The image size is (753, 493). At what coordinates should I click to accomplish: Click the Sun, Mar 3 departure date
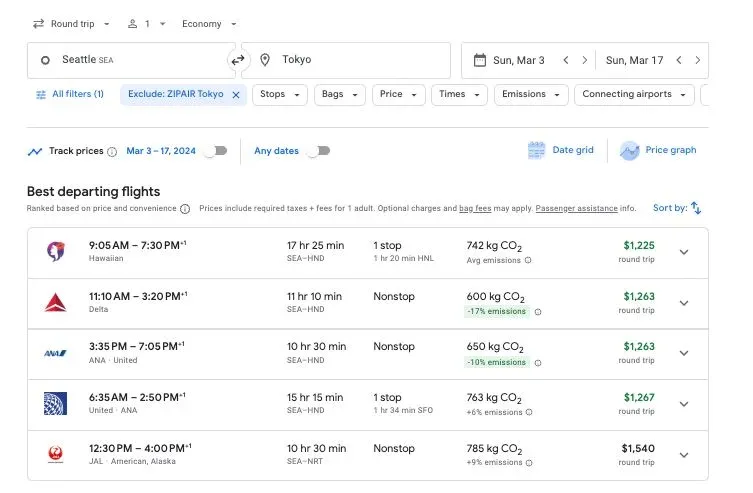[519, 60]
